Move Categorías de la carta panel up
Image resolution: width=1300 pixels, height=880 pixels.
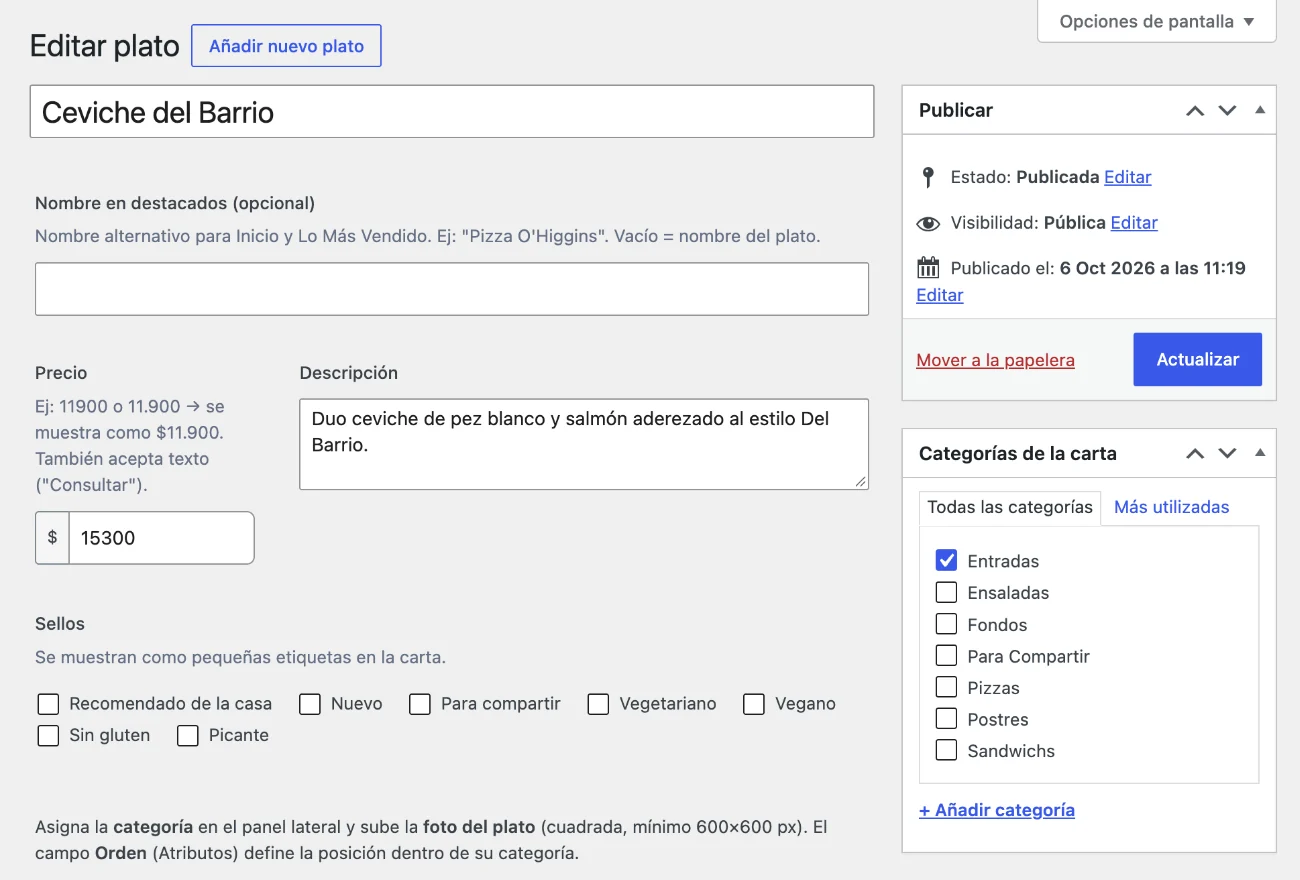click(x=1195, y=454)
